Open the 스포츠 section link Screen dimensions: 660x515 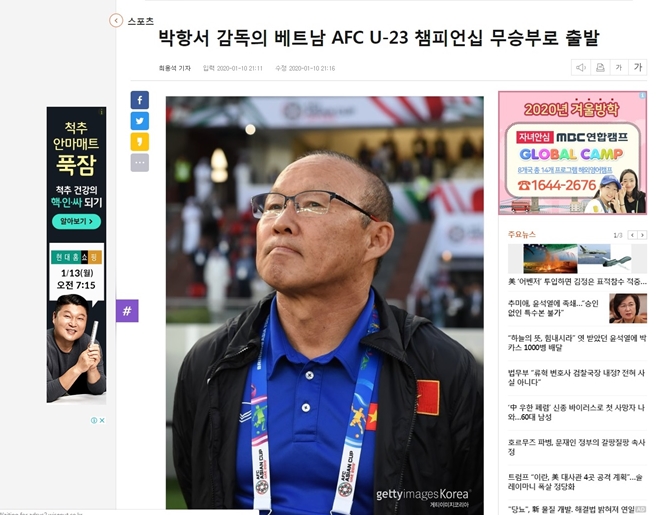point(141,21)
